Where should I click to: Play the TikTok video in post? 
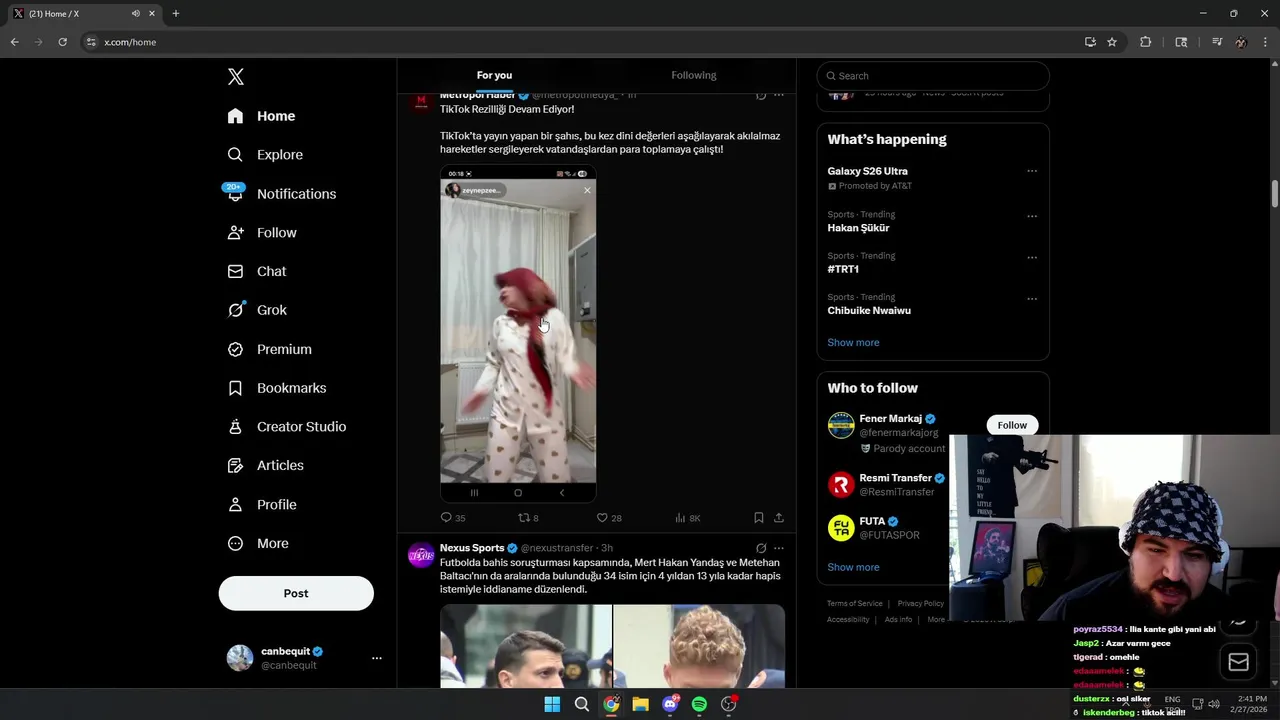518,334
